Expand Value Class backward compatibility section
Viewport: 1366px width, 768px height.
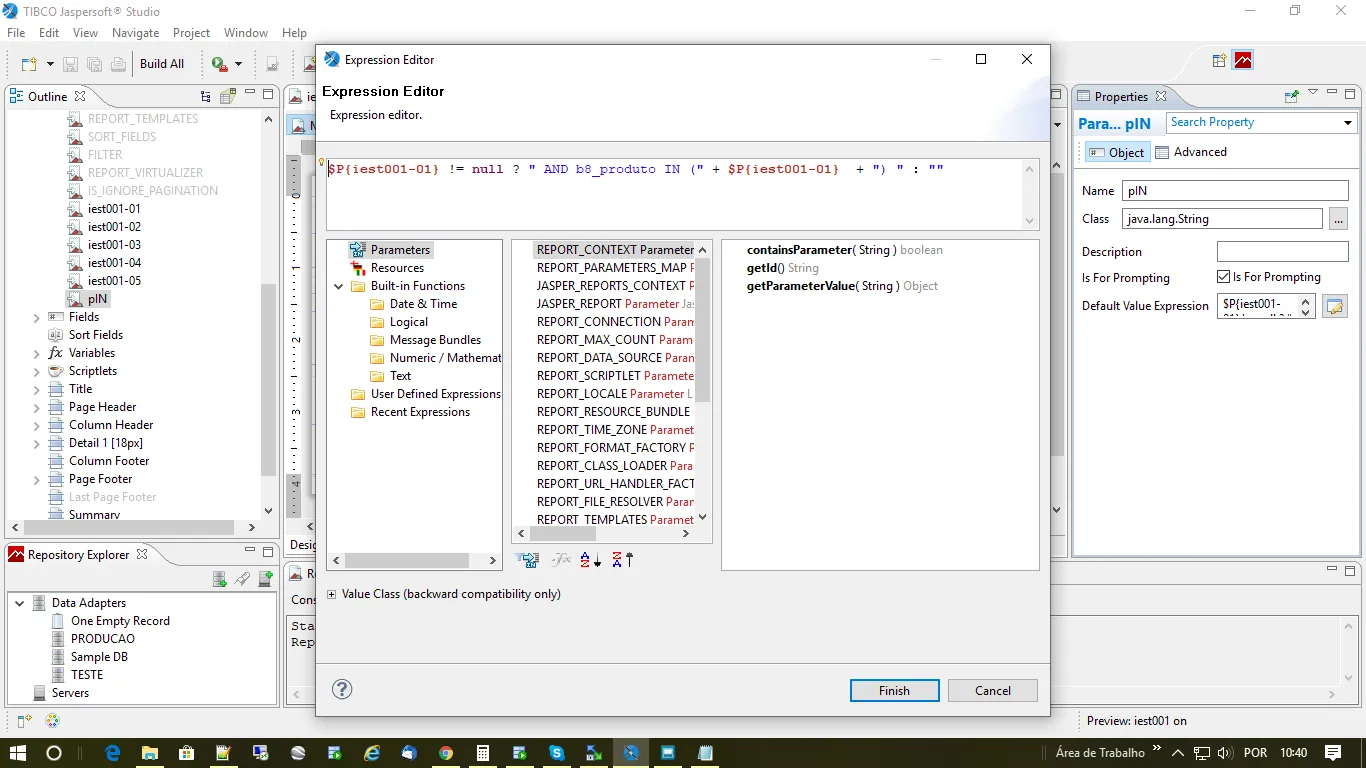click(332, 594)
